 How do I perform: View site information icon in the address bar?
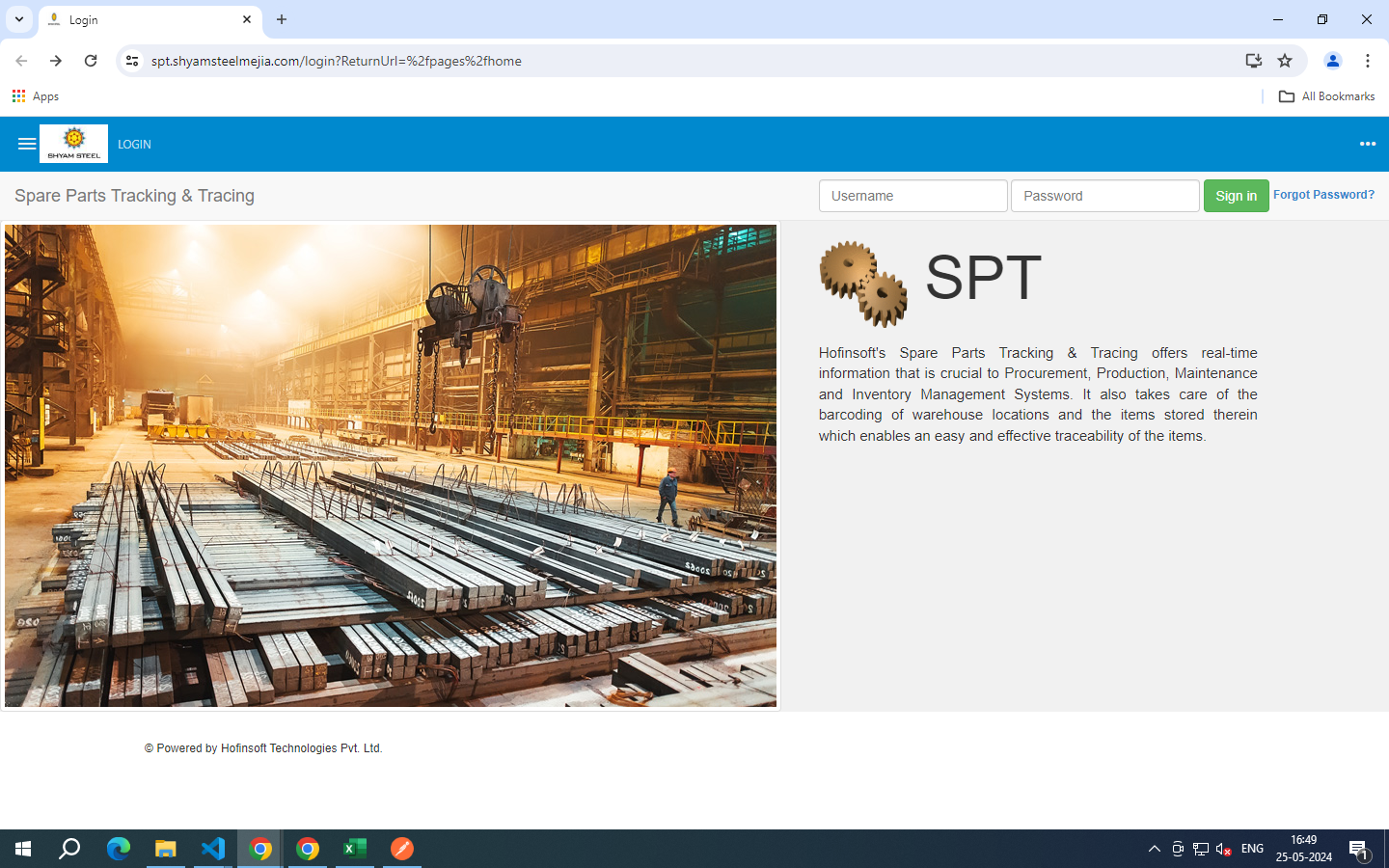(x=132, y=61)
